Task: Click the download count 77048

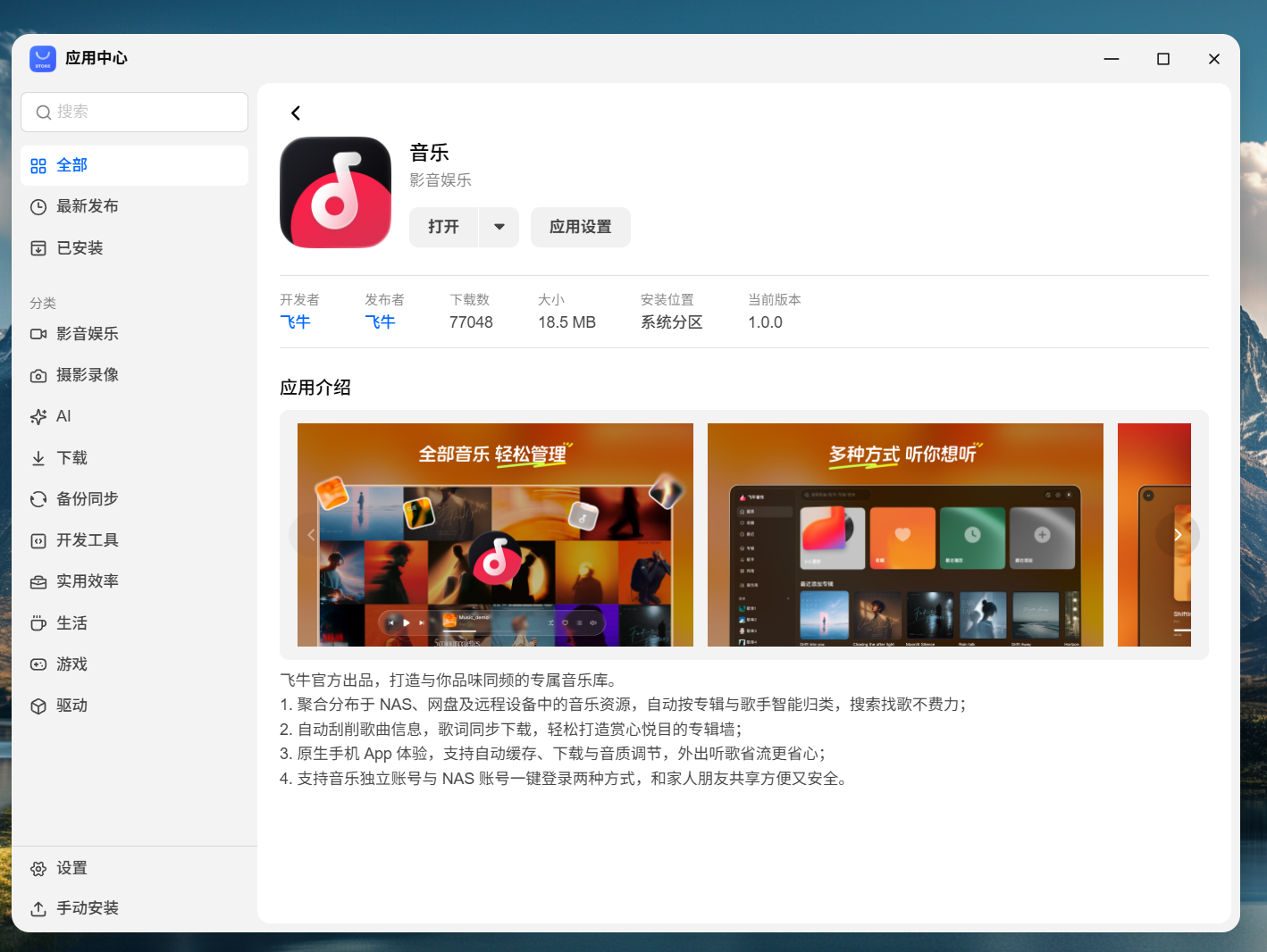Action: 471,322
